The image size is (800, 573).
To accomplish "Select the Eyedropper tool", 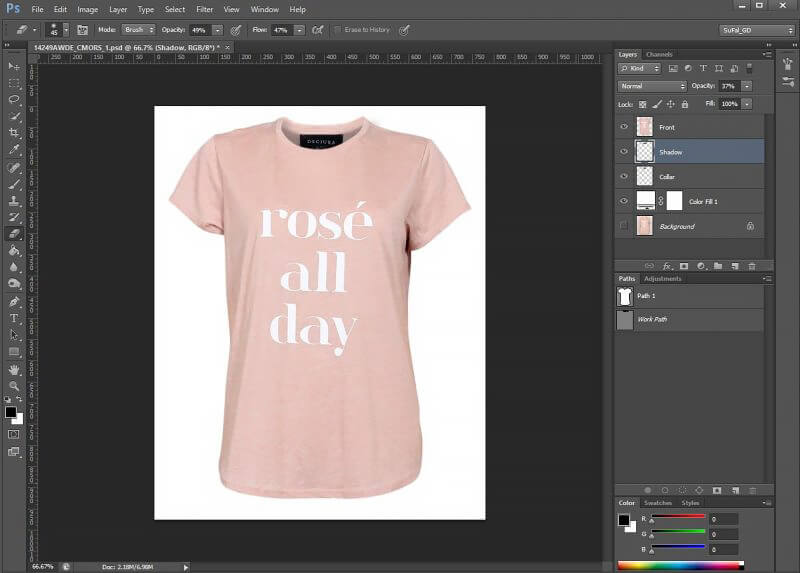I will [14, 150].
